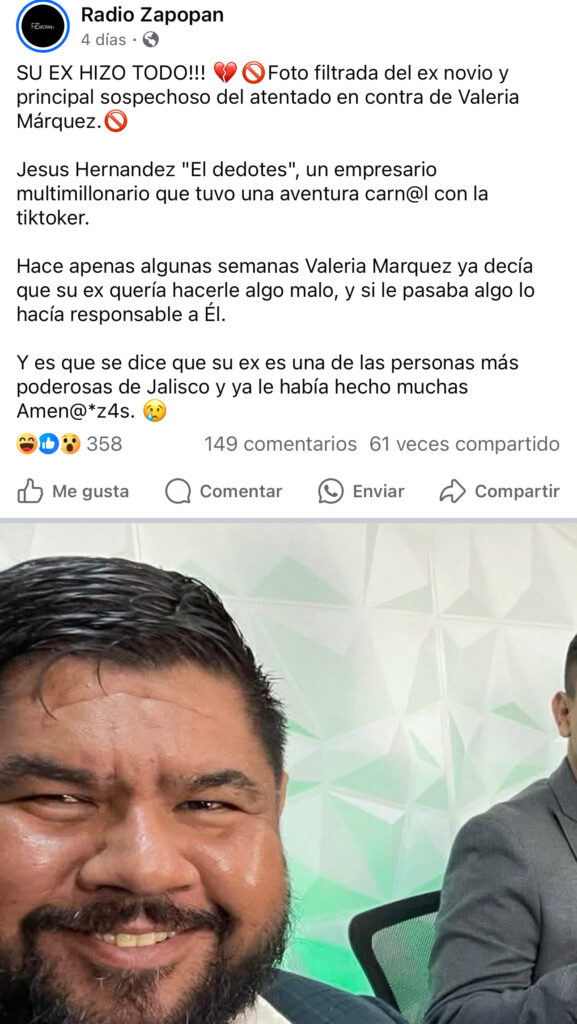
Task: Click the surprised wow reaction icon
Action: pos(70,445)
